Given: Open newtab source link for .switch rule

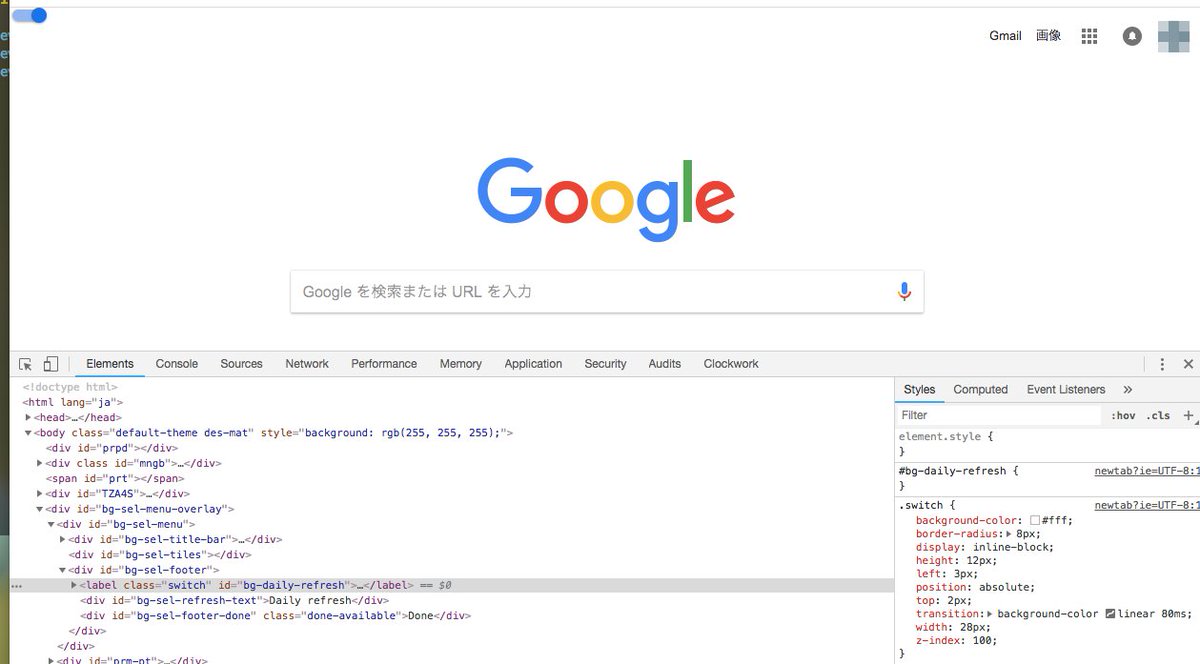Looking at the screenshot, I should (x=1145, y=506).
